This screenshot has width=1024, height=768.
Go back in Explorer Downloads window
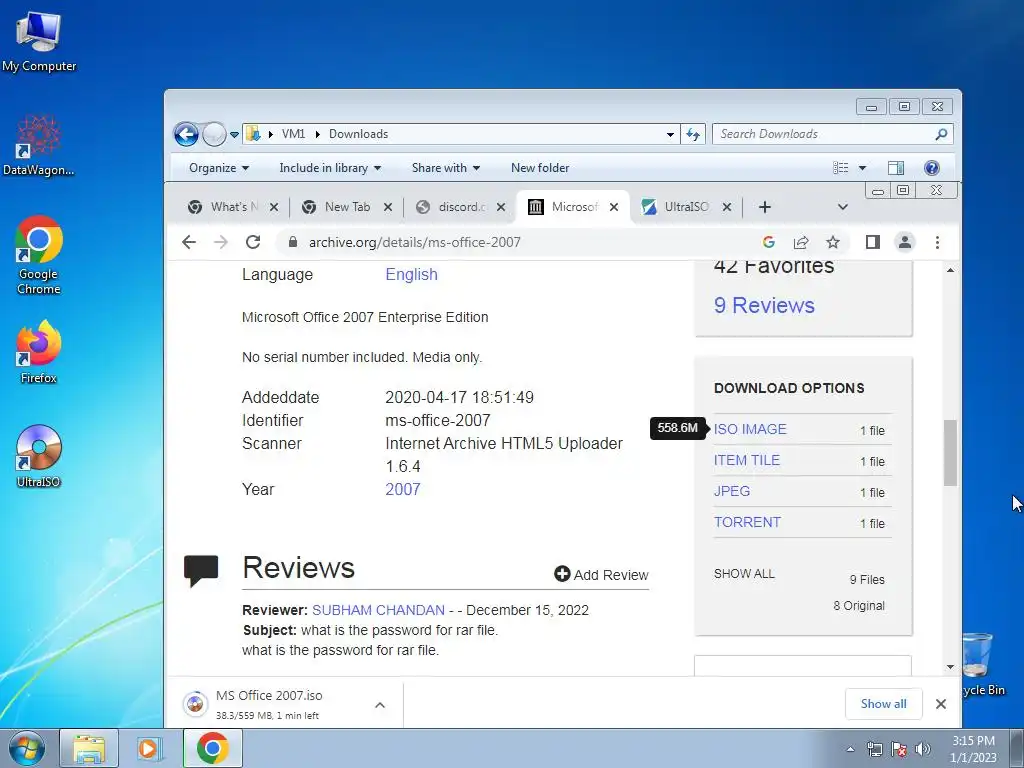pos(186,135)
